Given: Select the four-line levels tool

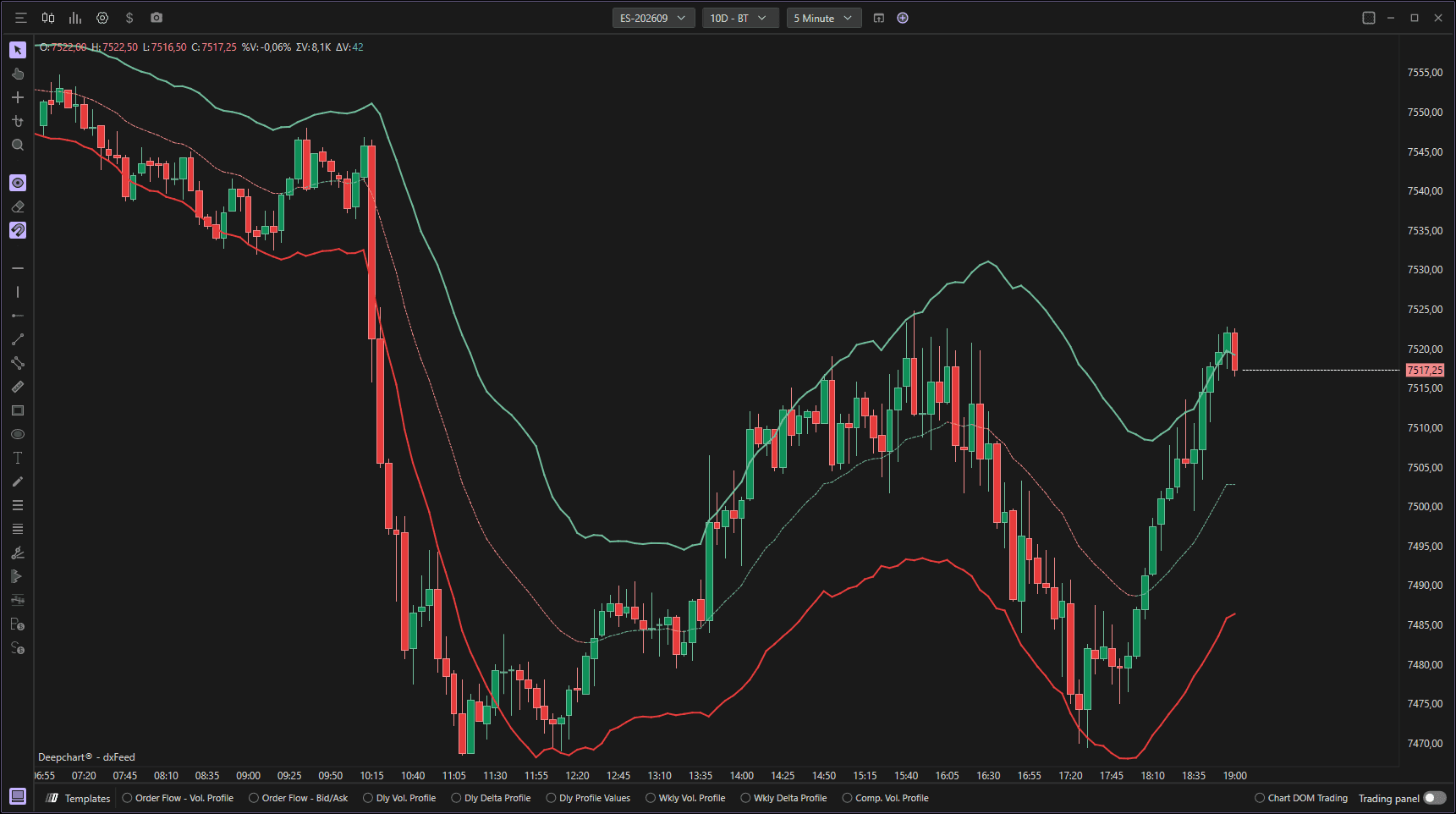Looking at the screenshot, I should pos(18,529).
